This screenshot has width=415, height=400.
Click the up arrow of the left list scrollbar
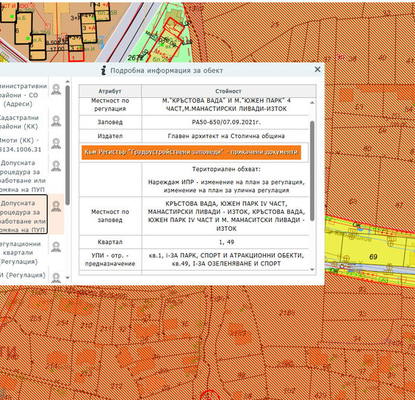(x=68, y=82)
